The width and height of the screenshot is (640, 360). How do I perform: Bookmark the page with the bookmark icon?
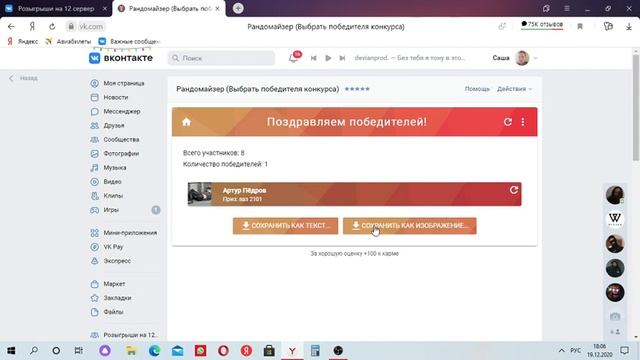[x=580, y=27]
